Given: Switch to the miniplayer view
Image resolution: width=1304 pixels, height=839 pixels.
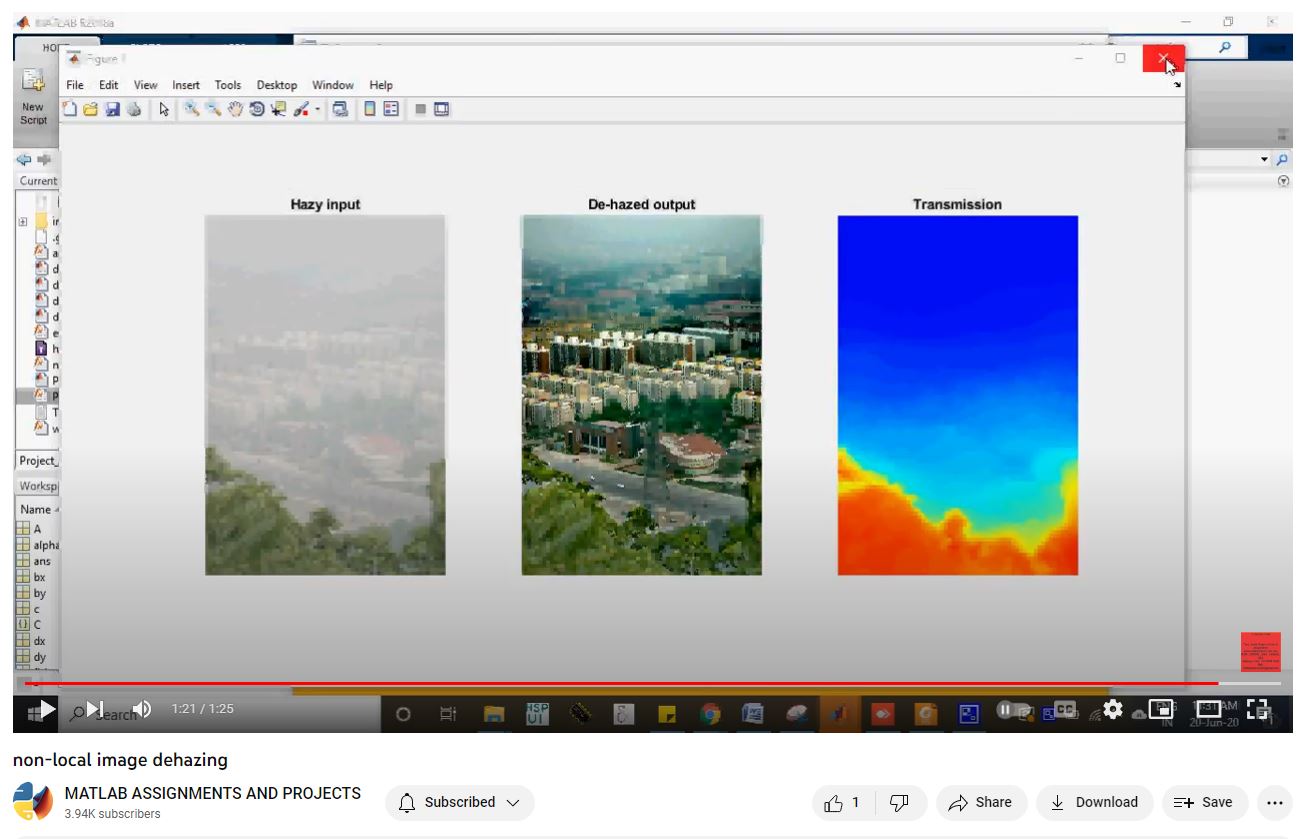Looking at the screenshot, I should 1161,709.
